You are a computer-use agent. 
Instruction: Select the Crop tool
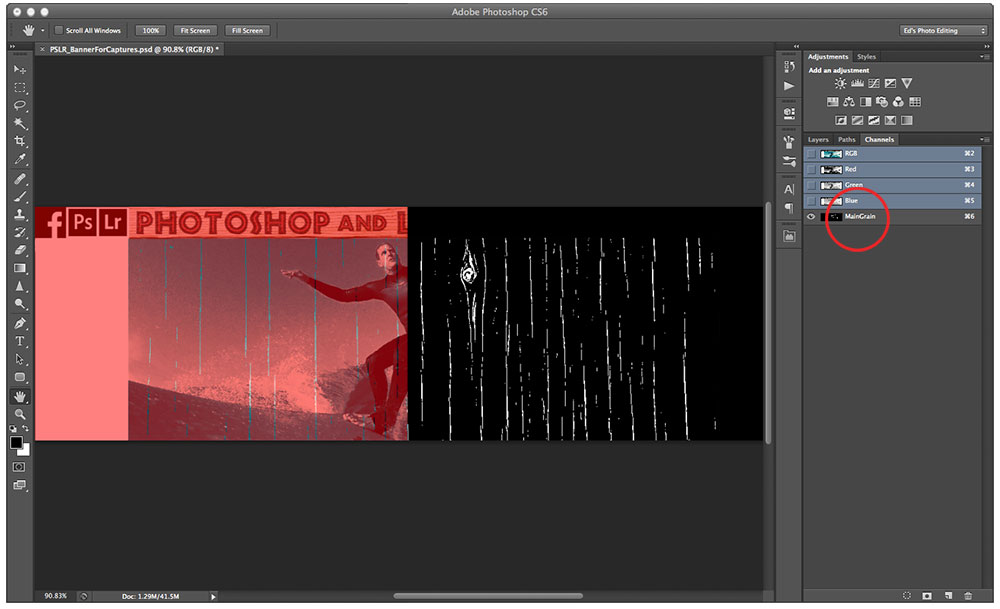pyautogui.click(x=20, y=141)
